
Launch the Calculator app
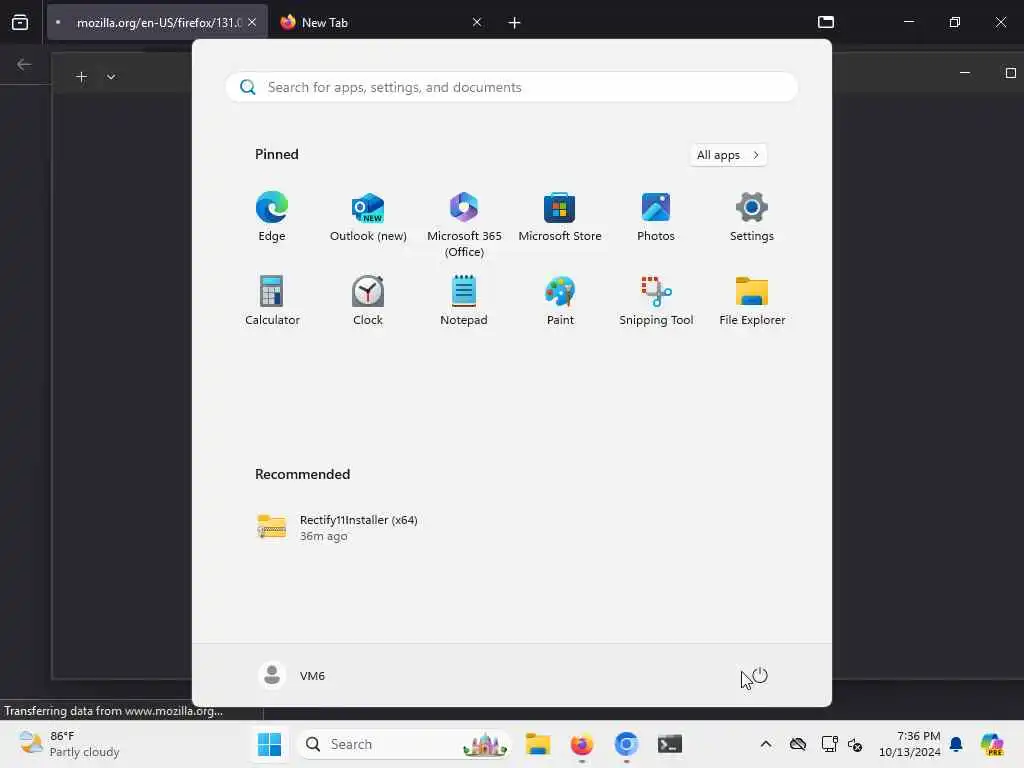tap(272, 300)
